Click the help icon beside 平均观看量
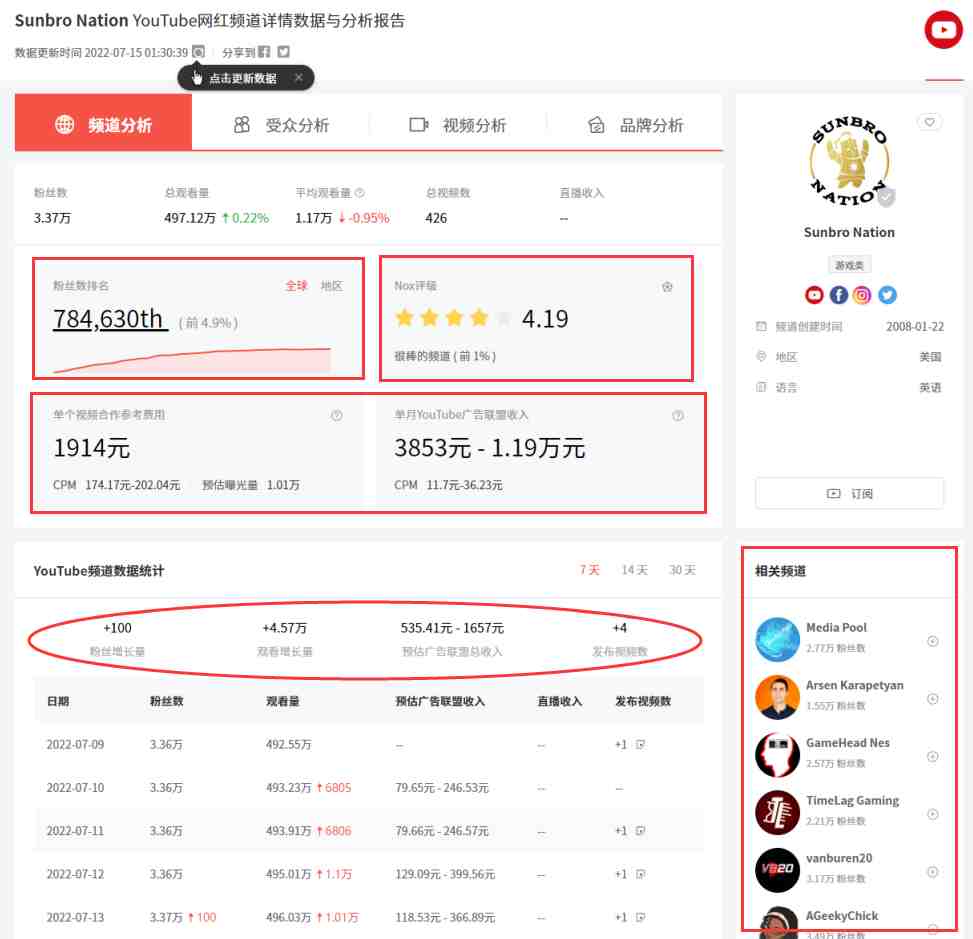Image resolution: width=973 pixels, height=939 pixels. [x=360, y=193]
